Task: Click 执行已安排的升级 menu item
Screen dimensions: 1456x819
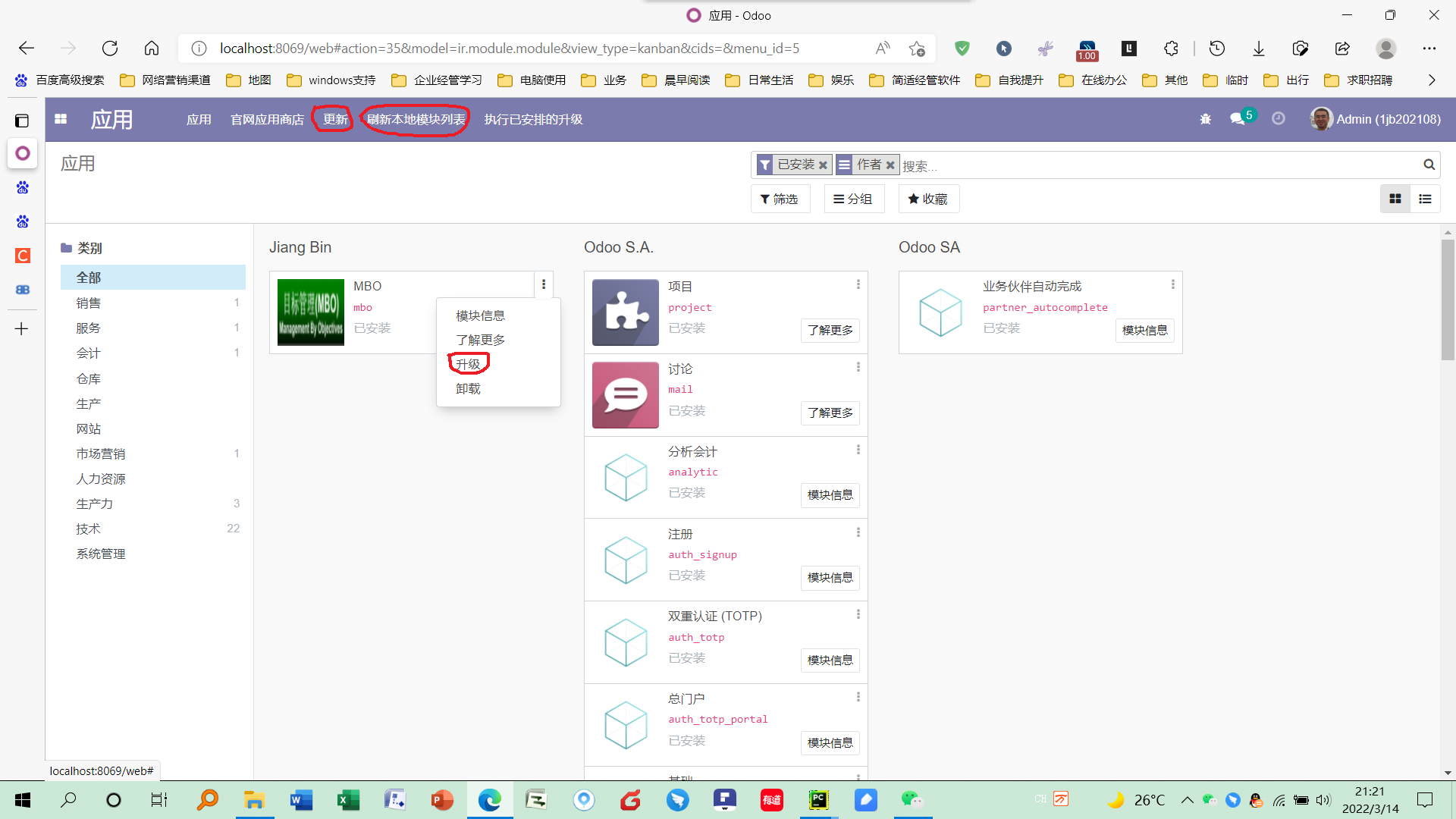Action: click(534, 119)
